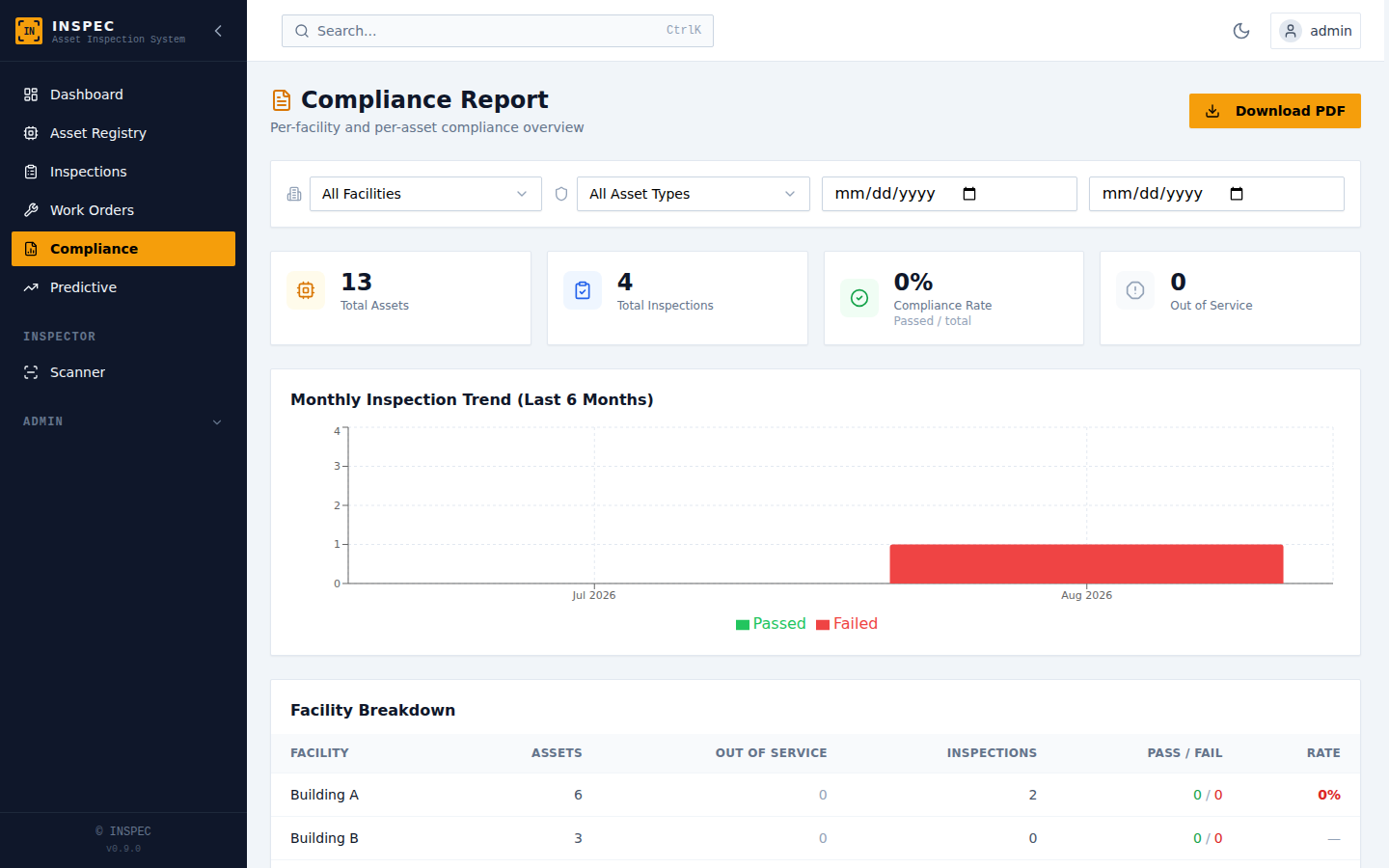Click the Building A row label
The width and height of the screenshot is (1389, 868).
(x=324, y=795)
